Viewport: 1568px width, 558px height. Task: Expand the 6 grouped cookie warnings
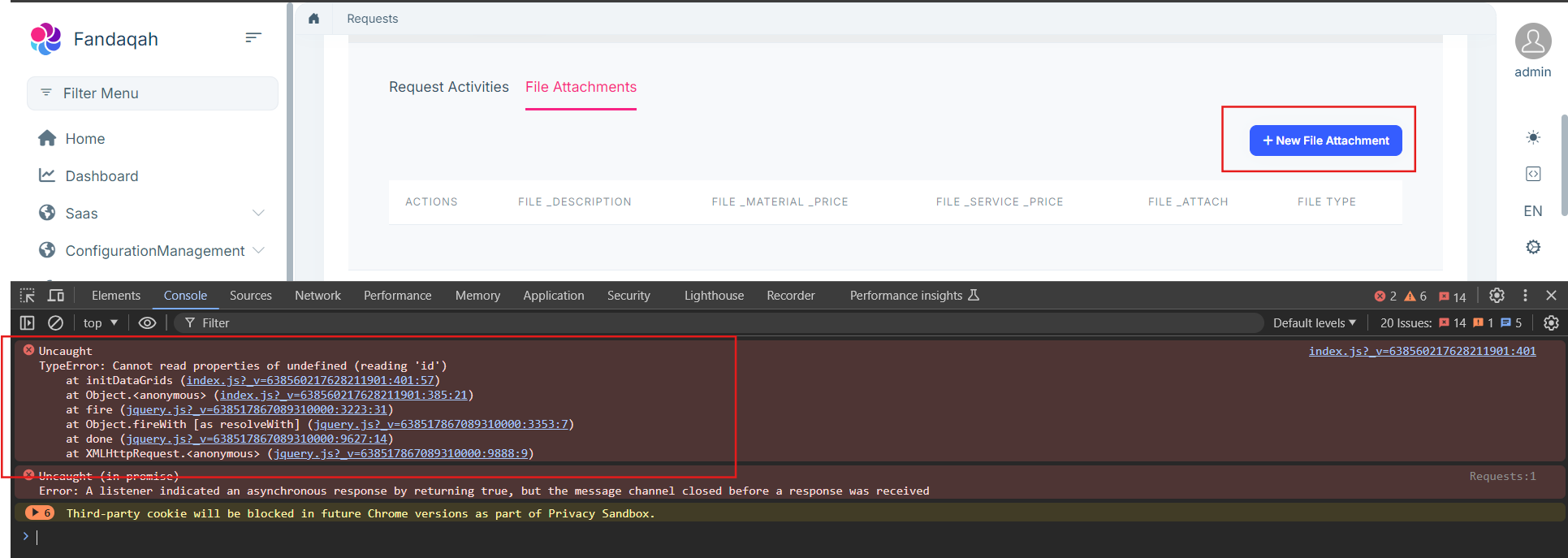(39, 513)
